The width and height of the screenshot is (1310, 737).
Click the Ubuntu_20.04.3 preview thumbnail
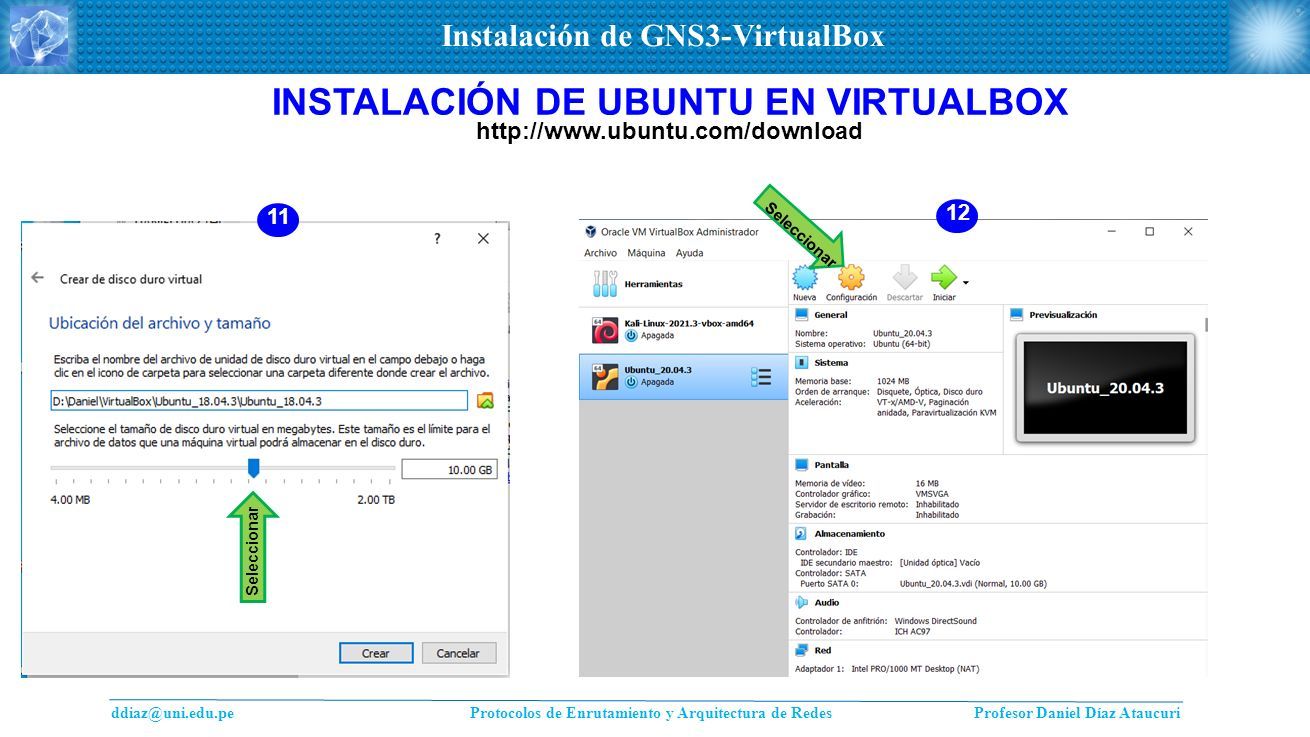click(1105, 388)
